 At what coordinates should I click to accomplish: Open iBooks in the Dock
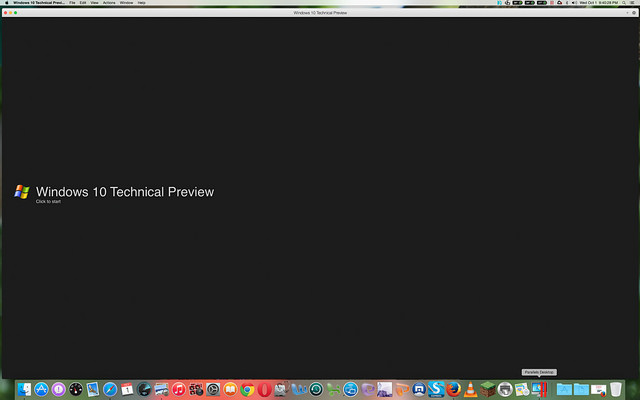230,389
